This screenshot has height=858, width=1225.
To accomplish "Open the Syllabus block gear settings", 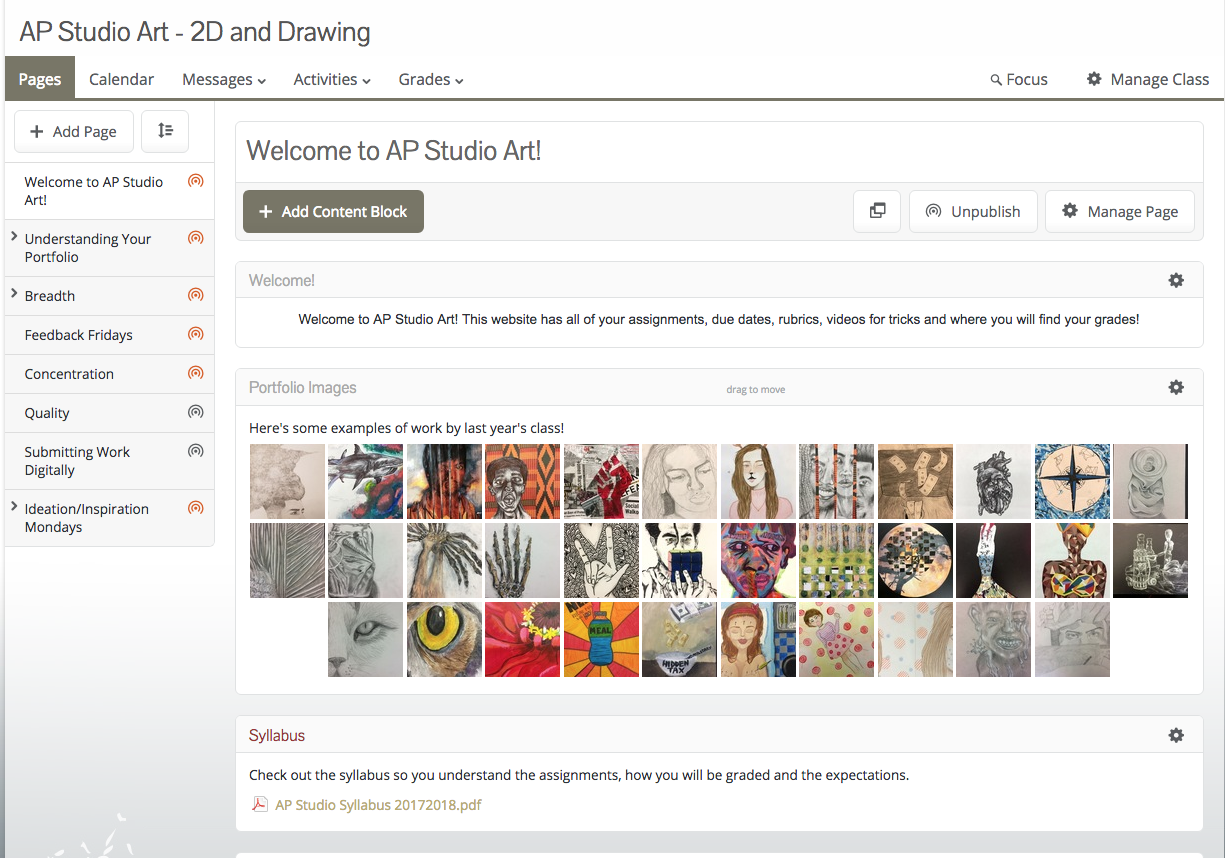I will 1176,735.
